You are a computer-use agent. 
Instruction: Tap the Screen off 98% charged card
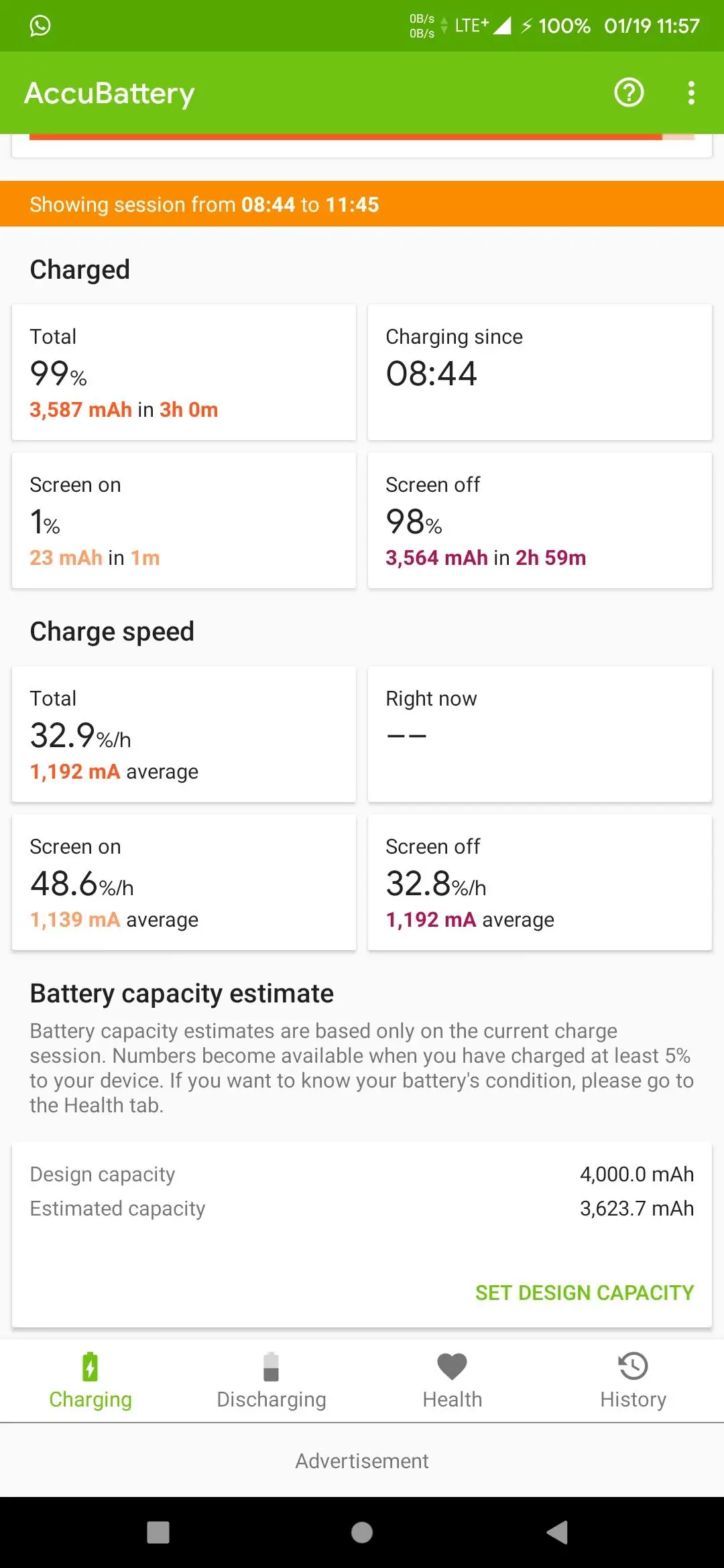(540, 520)
